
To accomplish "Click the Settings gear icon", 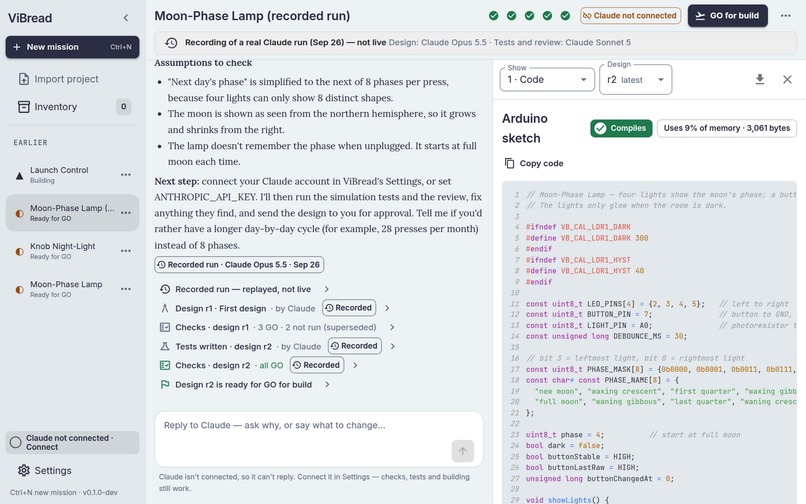I will (24, 470).
